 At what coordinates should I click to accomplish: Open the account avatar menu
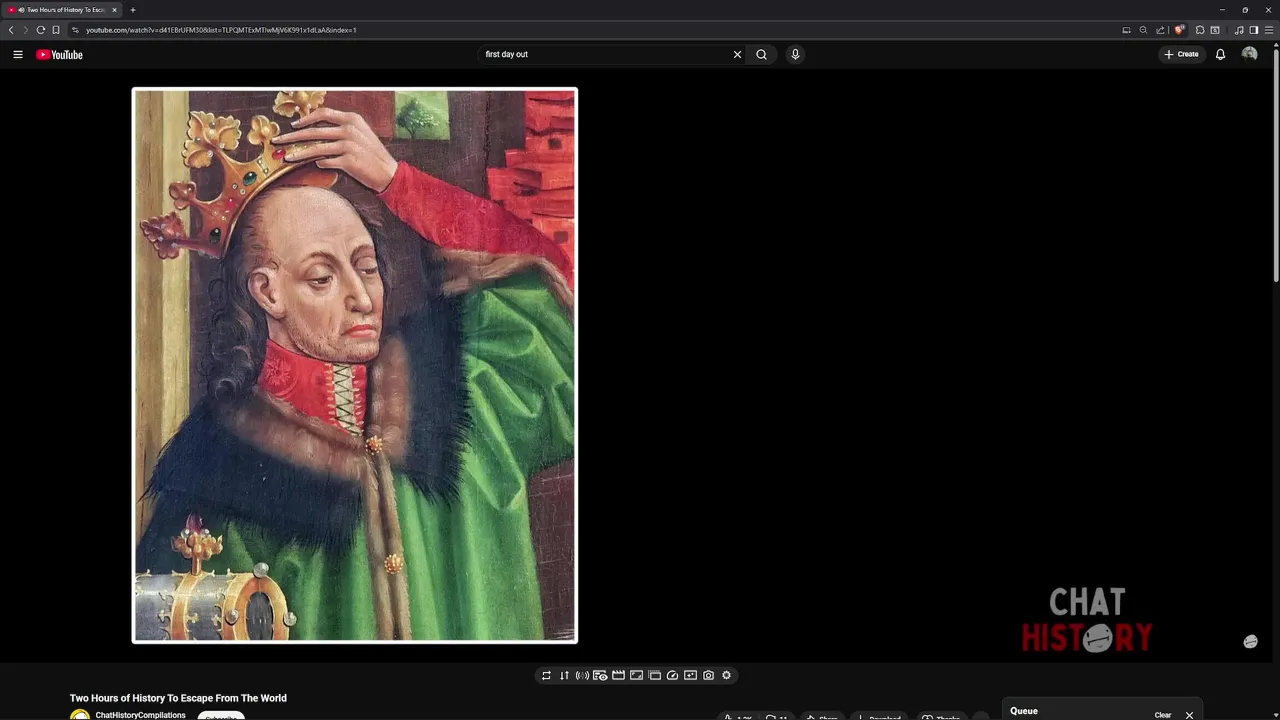click(x=1249, y=54)
